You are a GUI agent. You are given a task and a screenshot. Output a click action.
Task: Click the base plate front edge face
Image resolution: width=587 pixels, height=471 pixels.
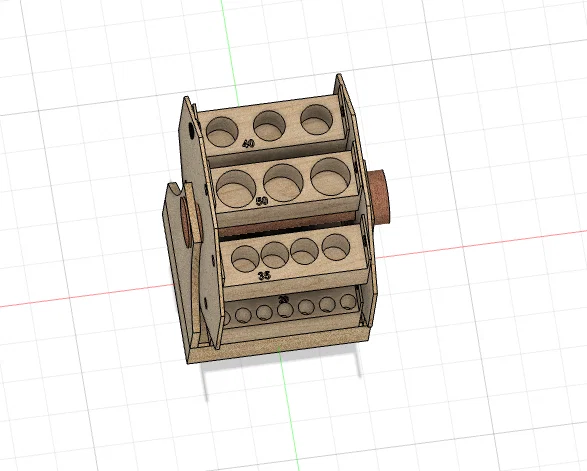(279, 346)
